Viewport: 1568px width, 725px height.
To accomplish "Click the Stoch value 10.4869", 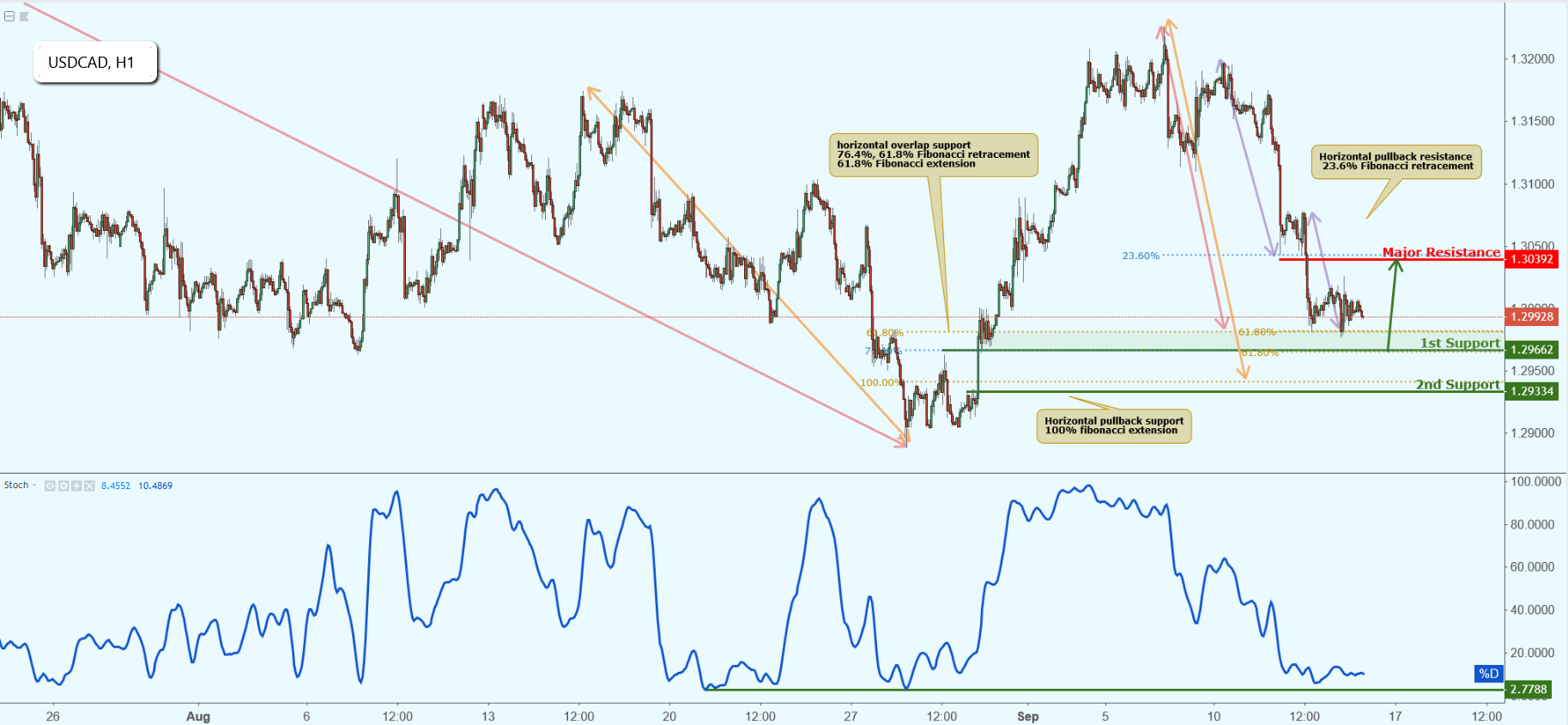I will point(155,486).
